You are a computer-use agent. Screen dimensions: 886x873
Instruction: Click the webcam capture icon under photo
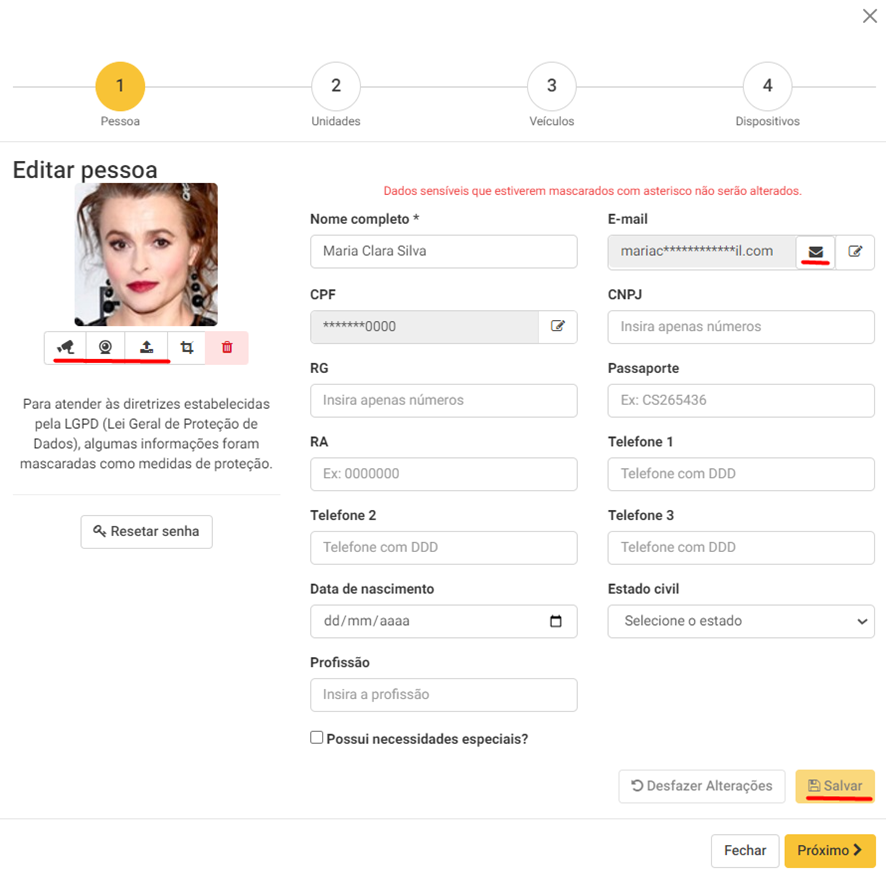[x=105, y=347]
